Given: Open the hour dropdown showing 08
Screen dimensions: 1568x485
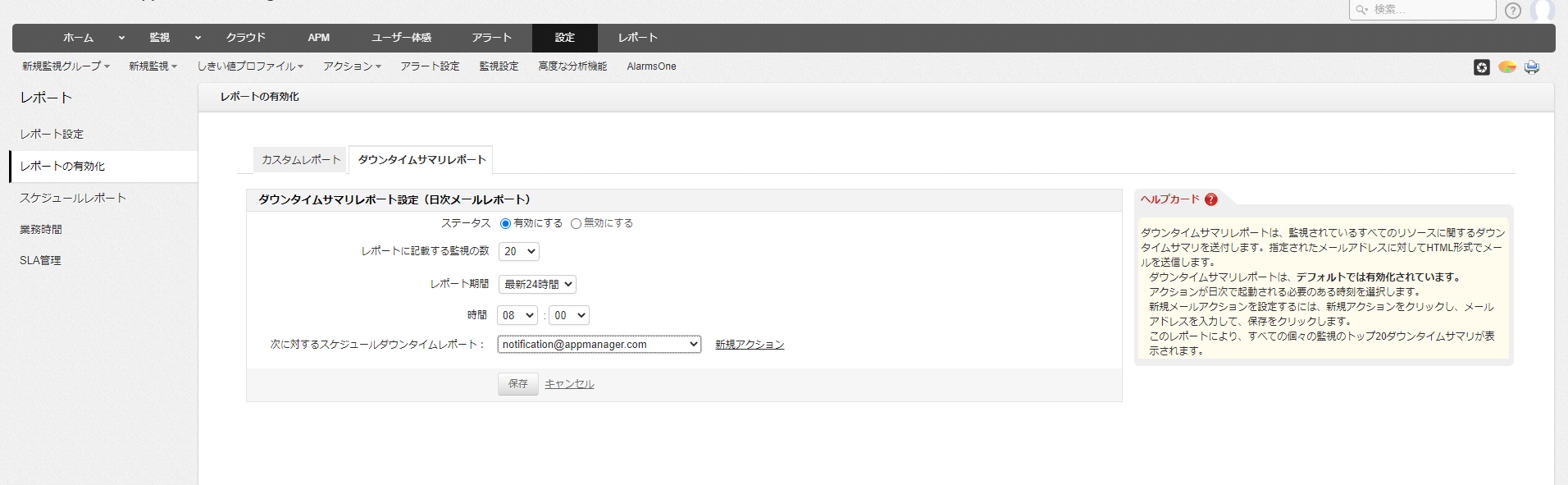Looking at the screenshot, I should click(517, 315).
